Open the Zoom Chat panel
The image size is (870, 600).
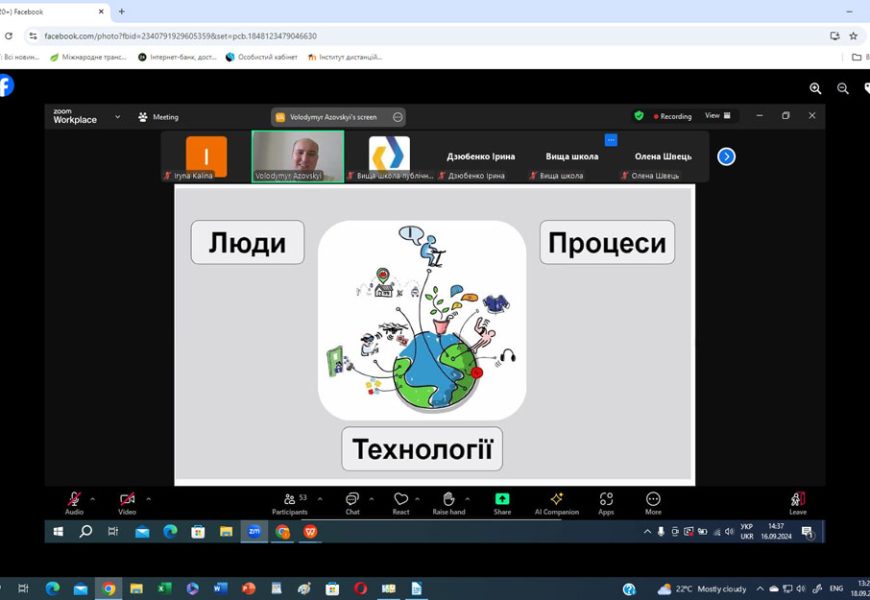pyautogui.click(x=352, y=500)
